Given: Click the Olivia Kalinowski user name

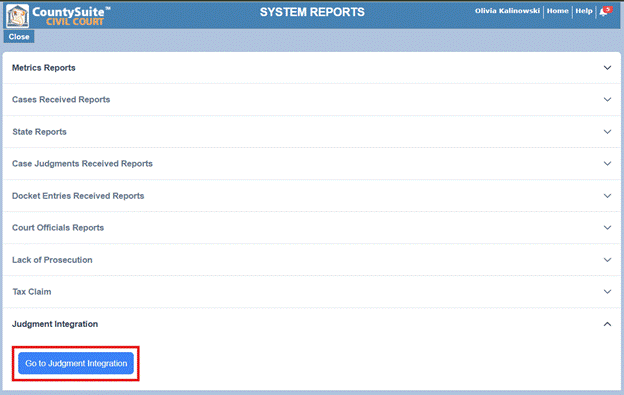Looking at the screenshot, I should [507, 11].
